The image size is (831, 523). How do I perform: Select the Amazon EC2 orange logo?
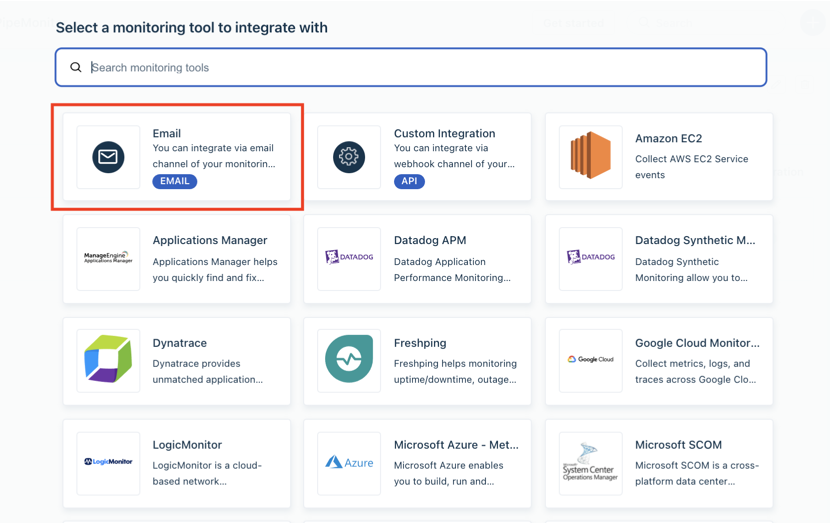tap(590, 155)
